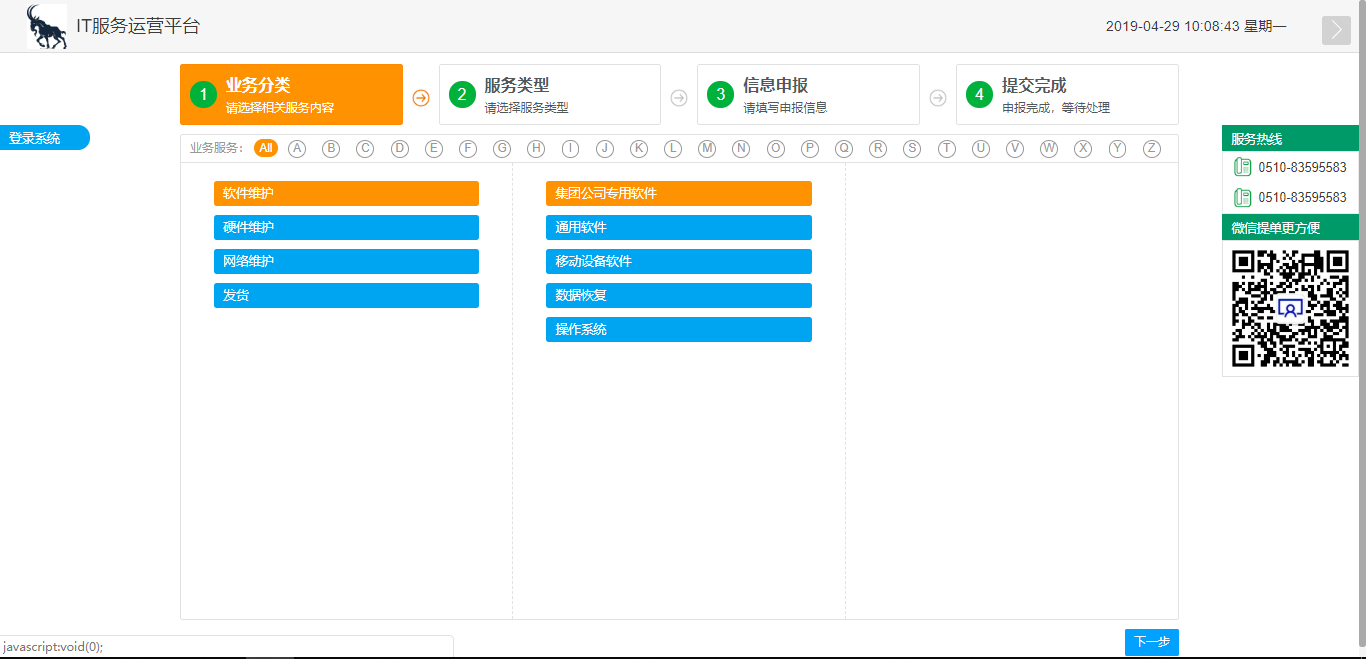Filter services by letter Z
The image size is (1366, 659).
1152,148
